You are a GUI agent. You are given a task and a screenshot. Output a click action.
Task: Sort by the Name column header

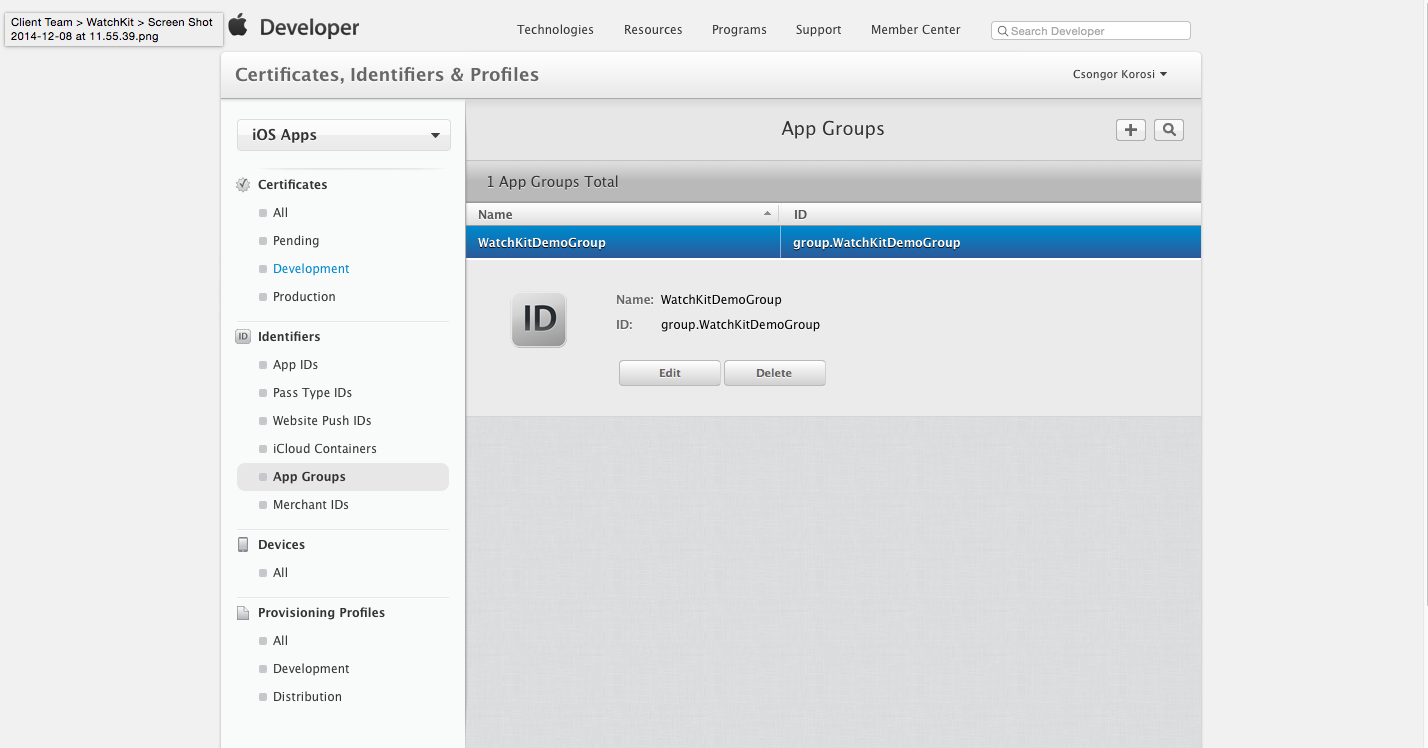622,214
